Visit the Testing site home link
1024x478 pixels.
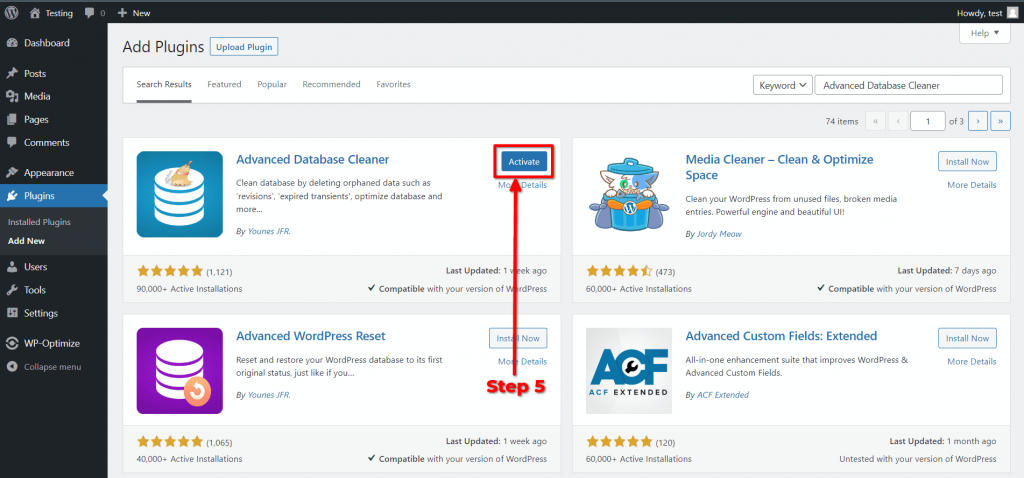tap(52, 13)
